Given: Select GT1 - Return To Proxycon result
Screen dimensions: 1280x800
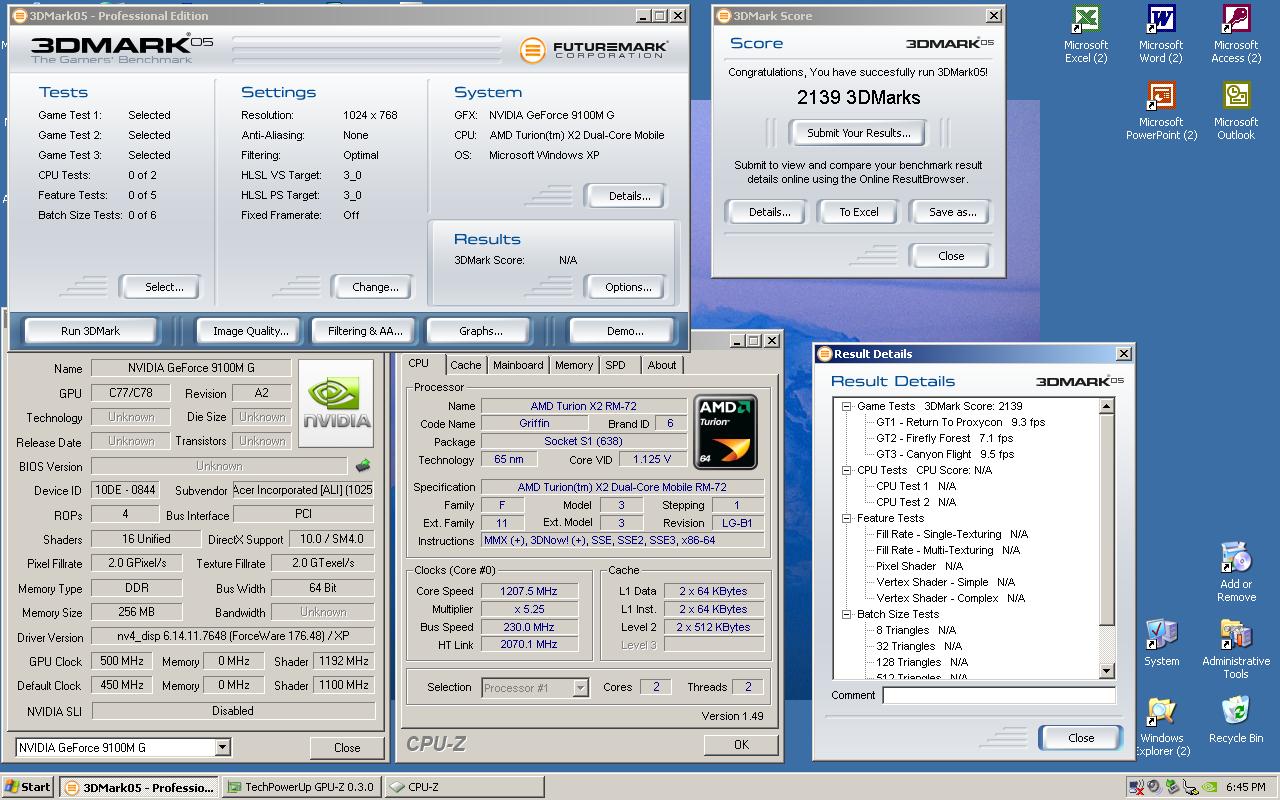Looking at the screenshot, I should coord(960,422).
